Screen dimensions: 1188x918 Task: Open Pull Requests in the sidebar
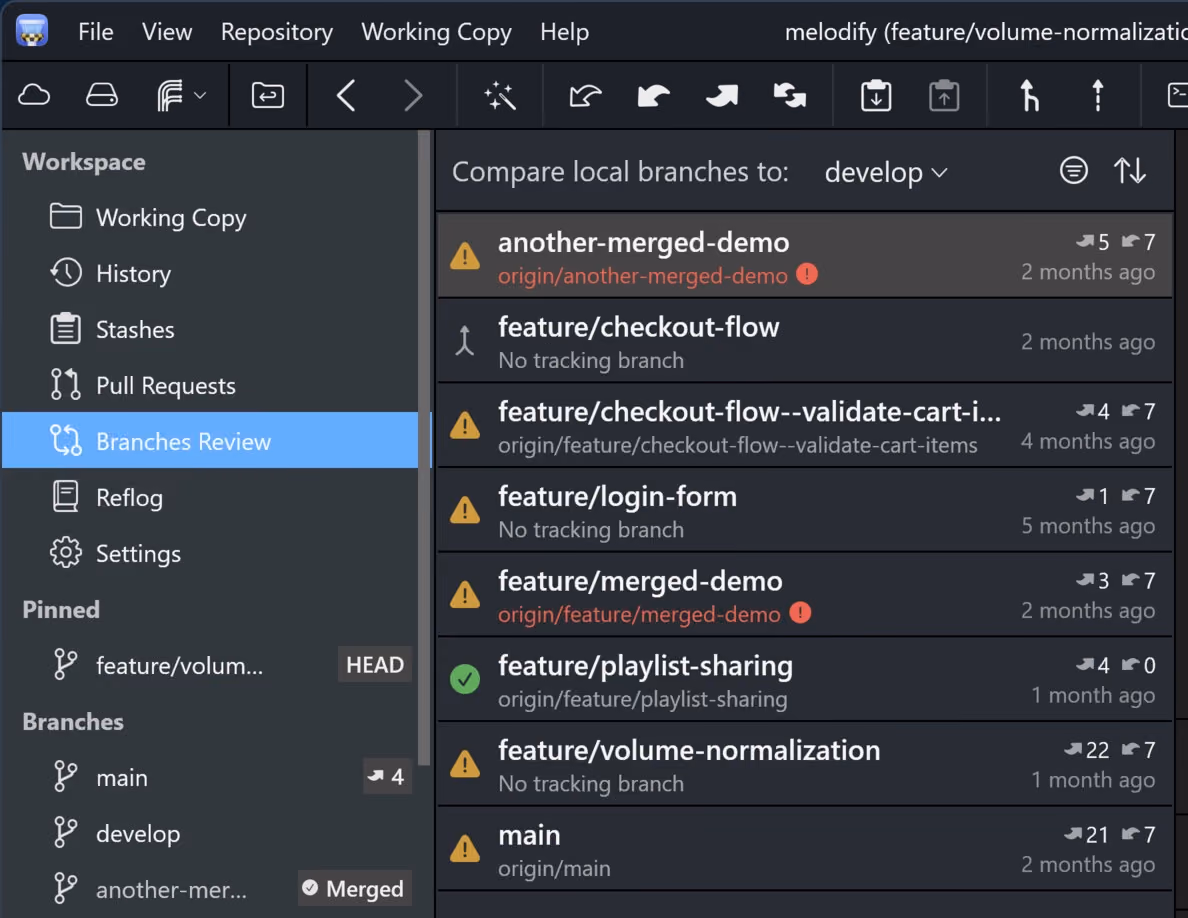pos(210,386)
